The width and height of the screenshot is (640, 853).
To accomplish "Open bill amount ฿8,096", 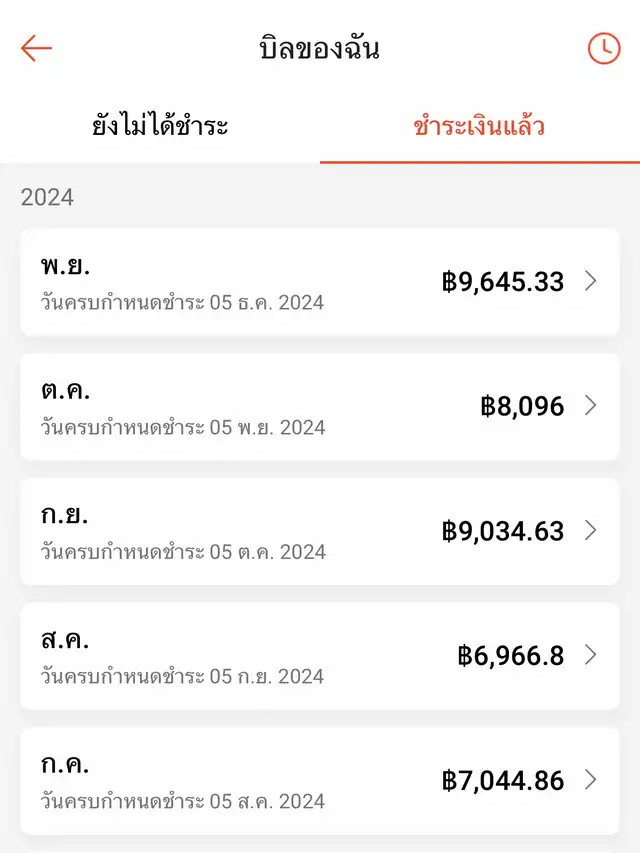I will (x=522, y=406).
